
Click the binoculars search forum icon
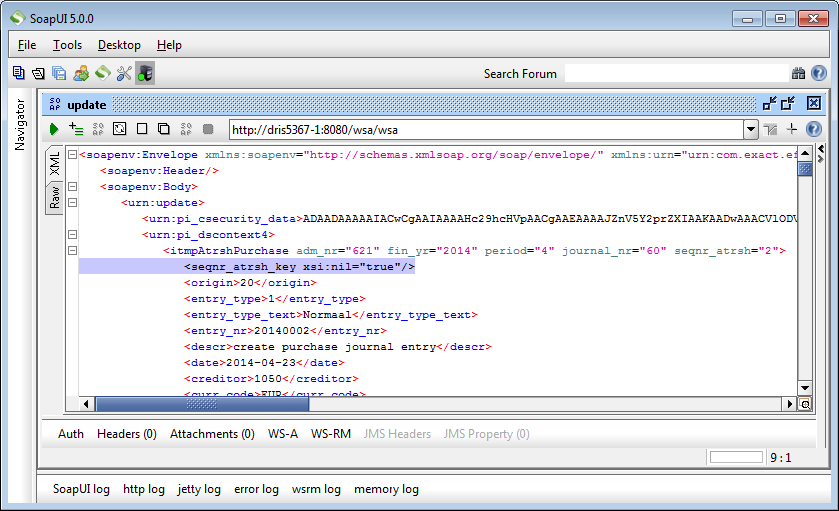tap(798, 73)
